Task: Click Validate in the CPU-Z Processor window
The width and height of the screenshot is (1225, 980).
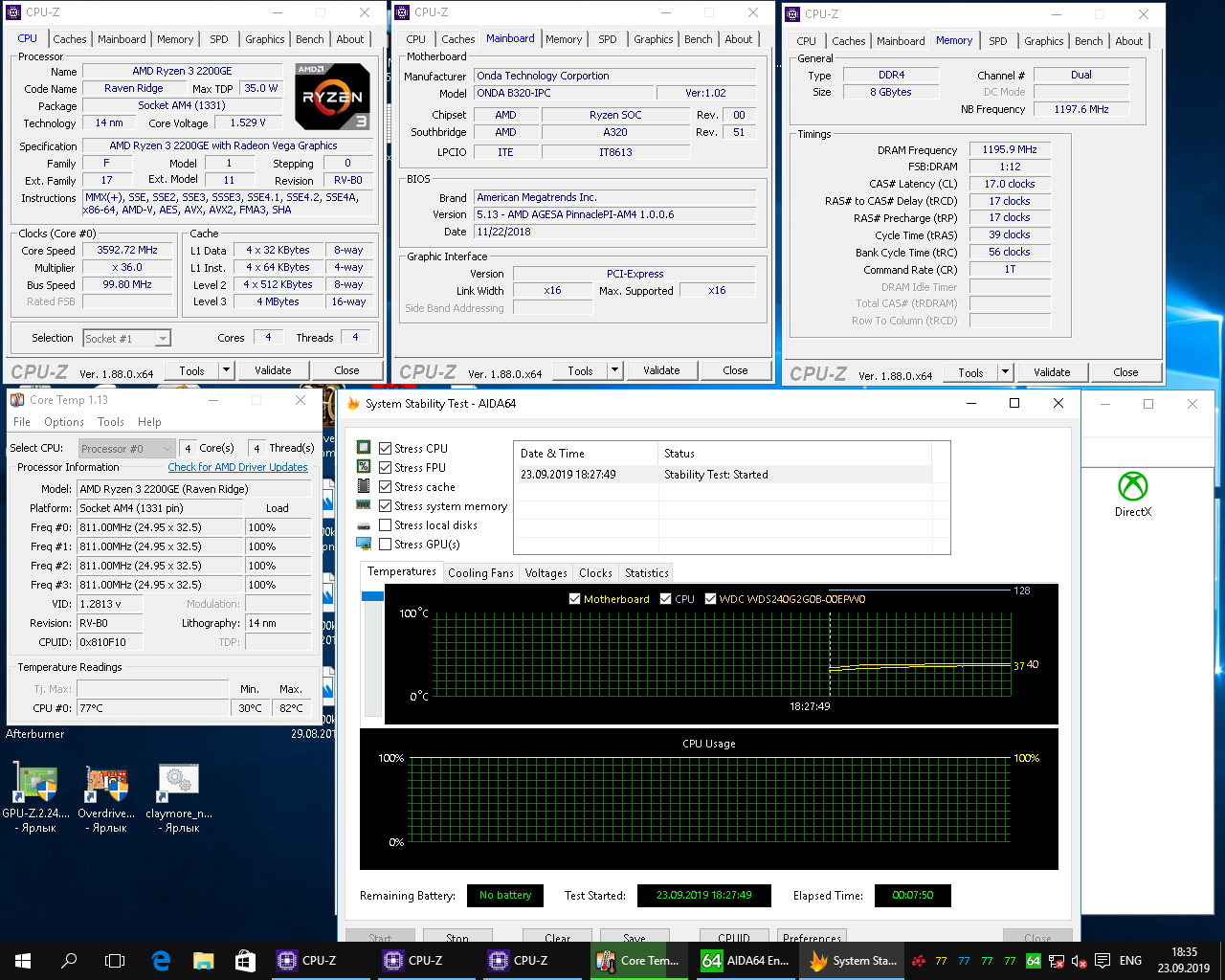Action: click(x=273, y=370)
